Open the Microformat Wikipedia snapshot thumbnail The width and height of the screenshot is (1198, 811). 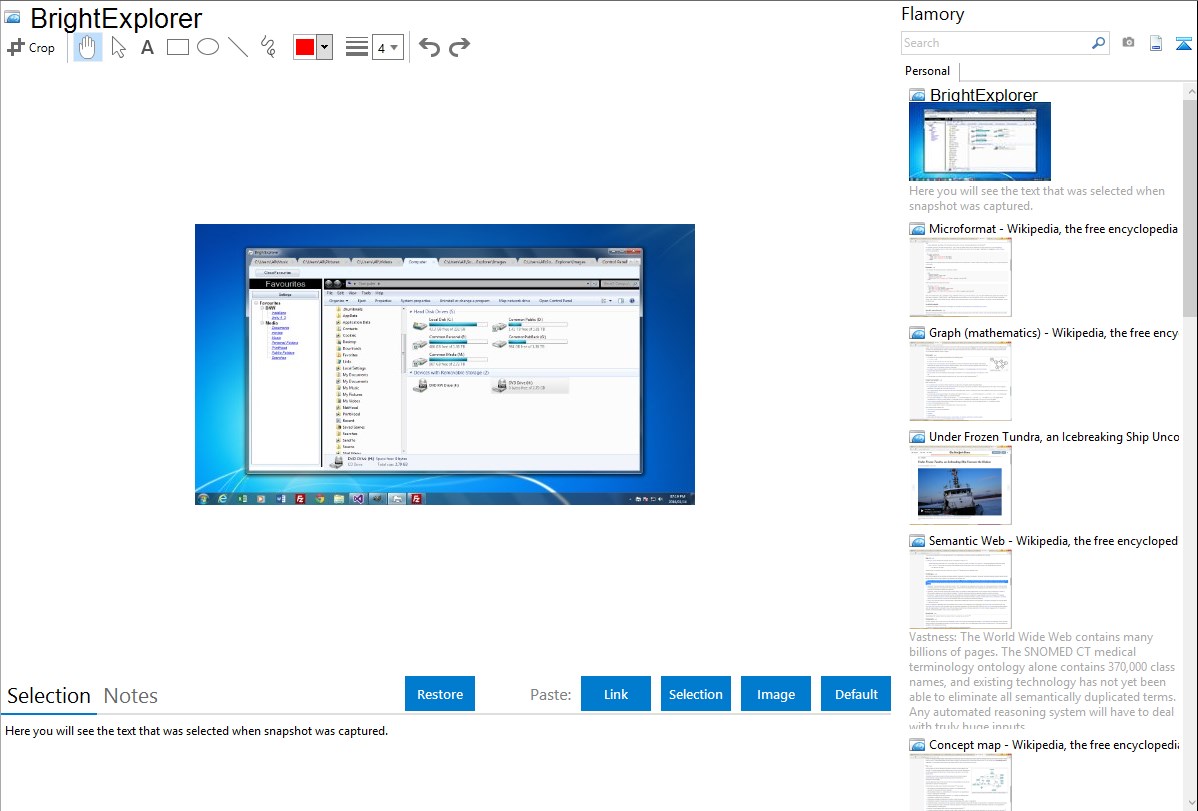coord(960,277)
